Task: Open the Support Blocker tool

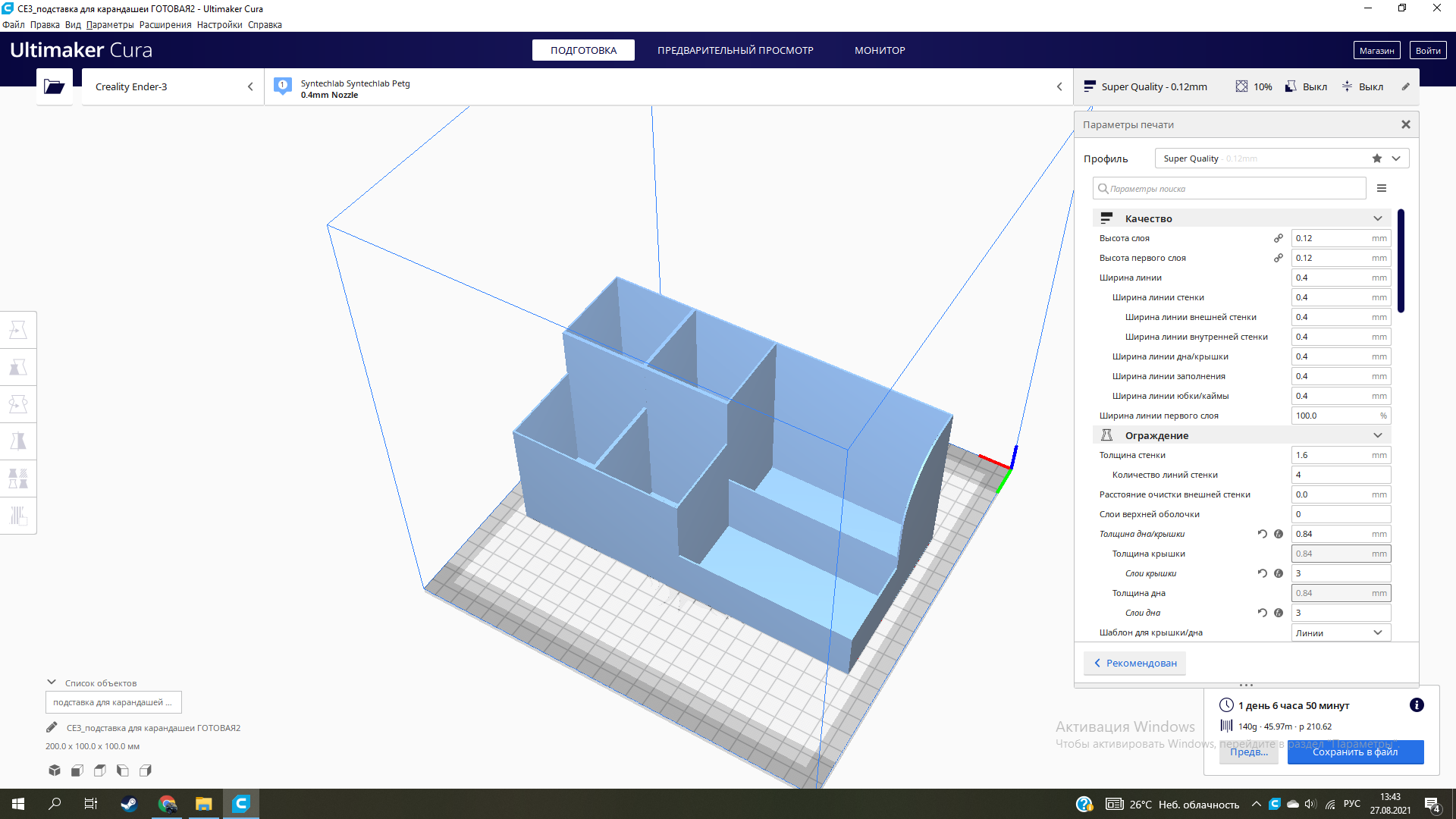Action: 18,516
